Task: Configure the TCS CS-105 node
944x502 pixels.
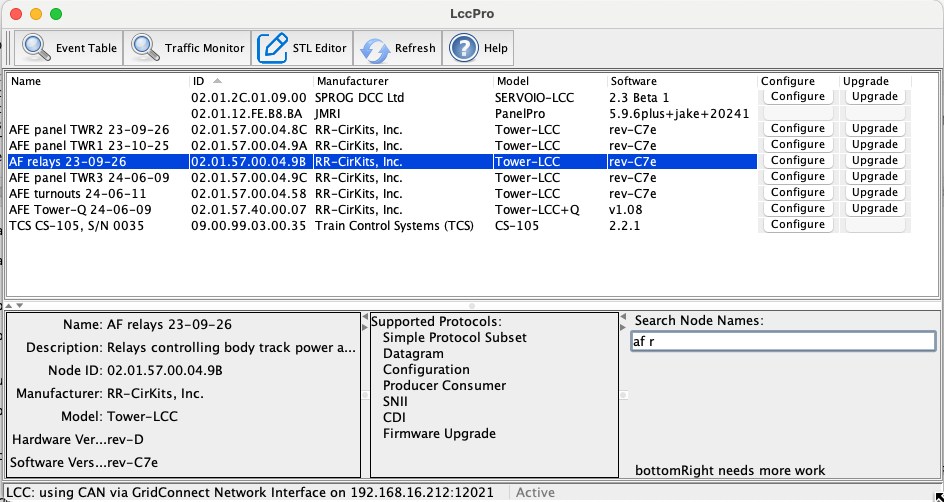Action: pos(797,225)
